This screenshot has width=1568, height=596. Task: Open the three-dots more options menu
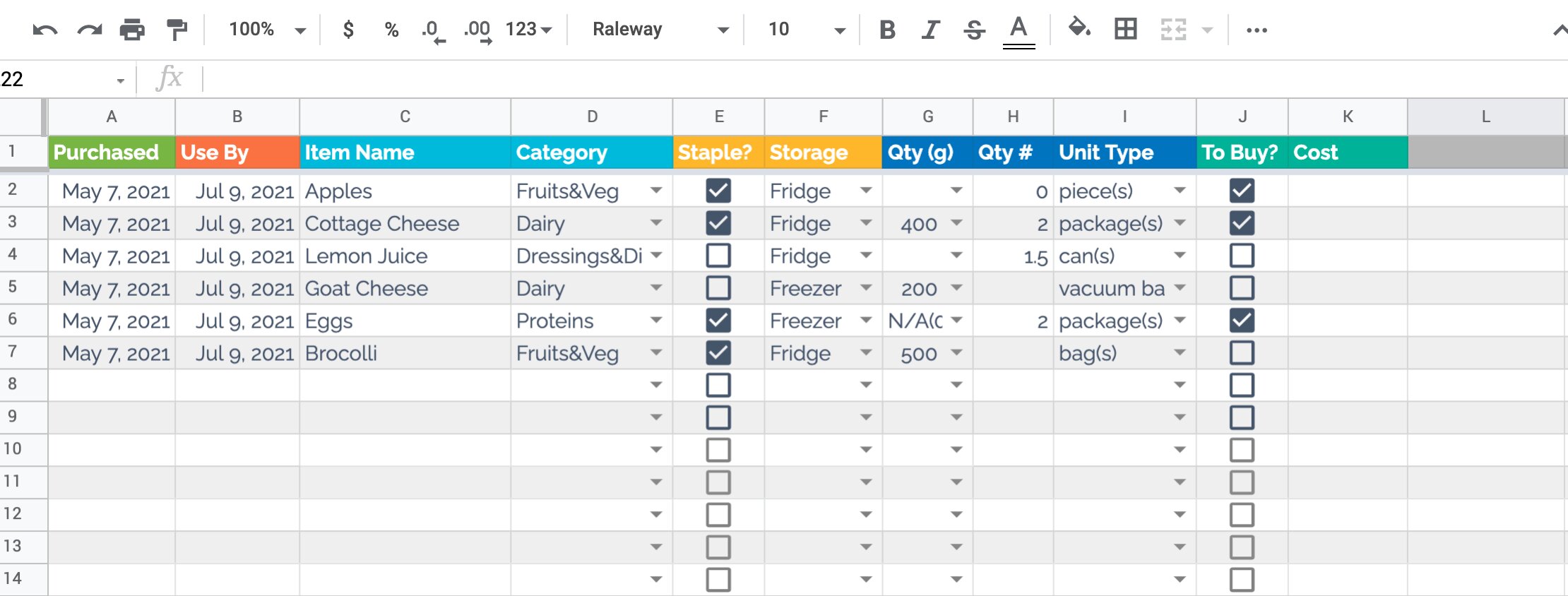point(1257,30)
